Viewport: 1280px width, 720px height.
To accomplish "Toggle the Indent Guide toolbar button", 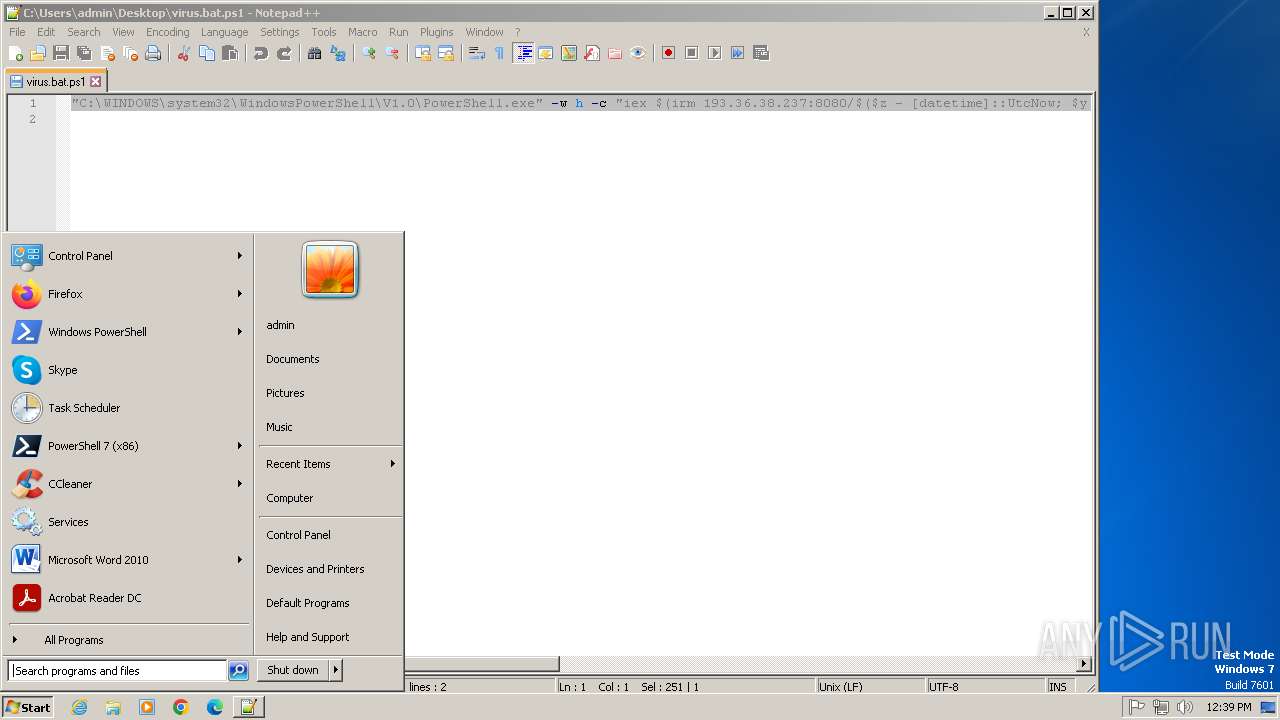I will point(523,53).
